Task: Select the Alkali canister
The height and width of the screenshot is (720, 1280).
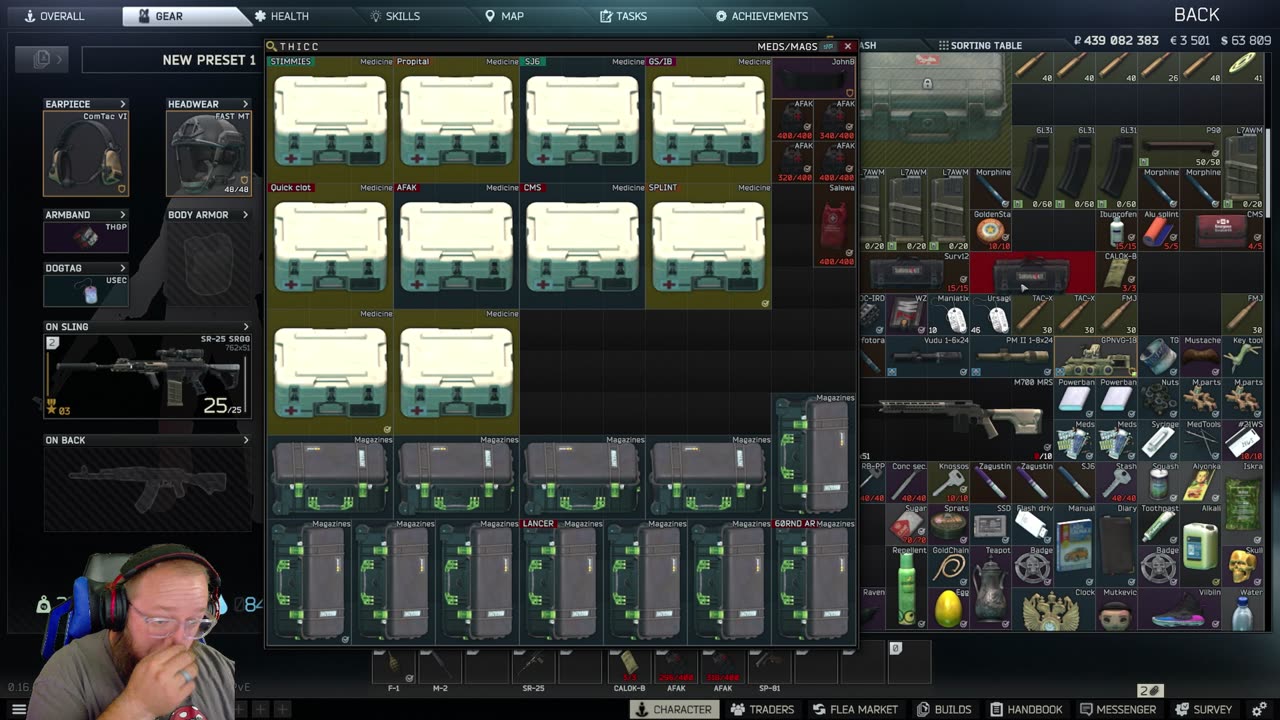Action: click(x=1200, y=546)
